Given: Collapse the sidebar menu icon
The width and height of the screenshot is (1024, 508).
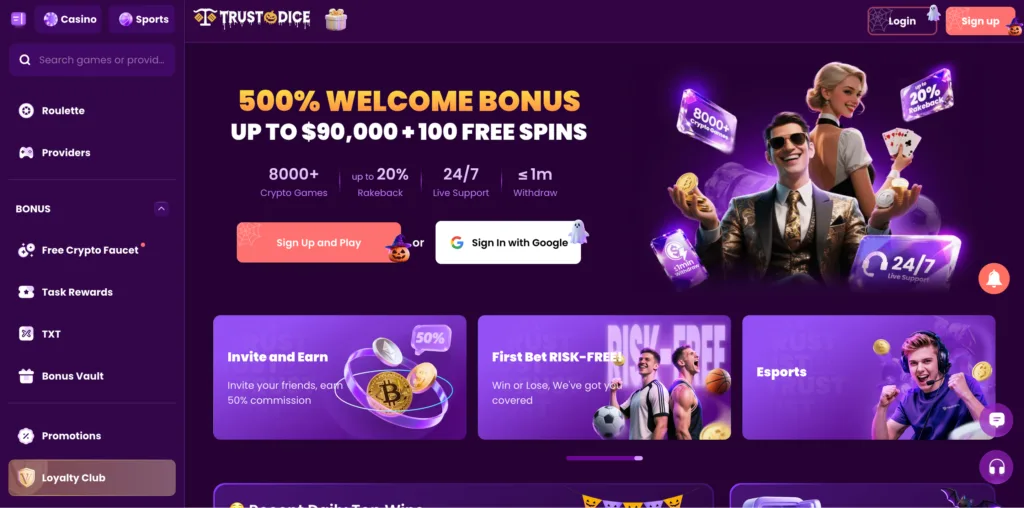Looking at the screenshot, I should (18, 20).
